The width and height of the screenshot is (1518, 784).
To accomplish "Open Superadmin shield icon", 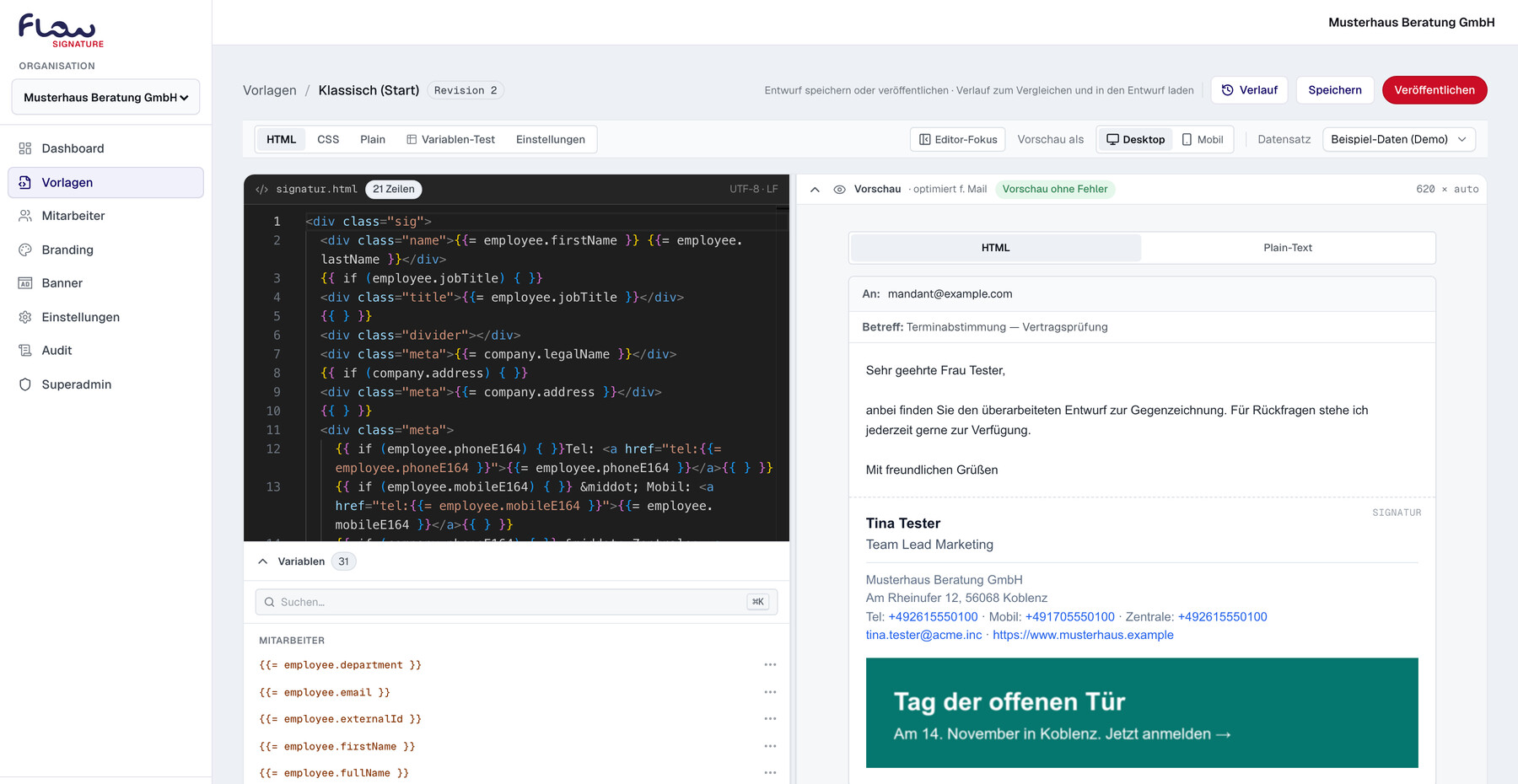I will [x=25, y=384].
